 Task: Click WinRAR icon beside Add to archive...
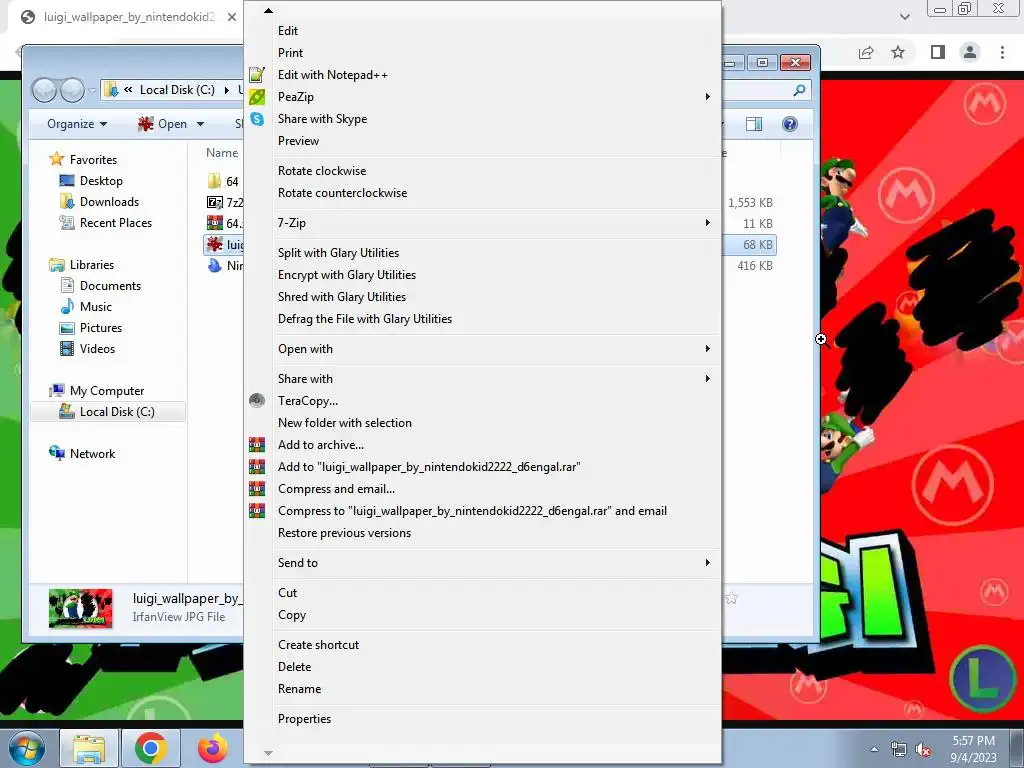click(x=257, y=445)
